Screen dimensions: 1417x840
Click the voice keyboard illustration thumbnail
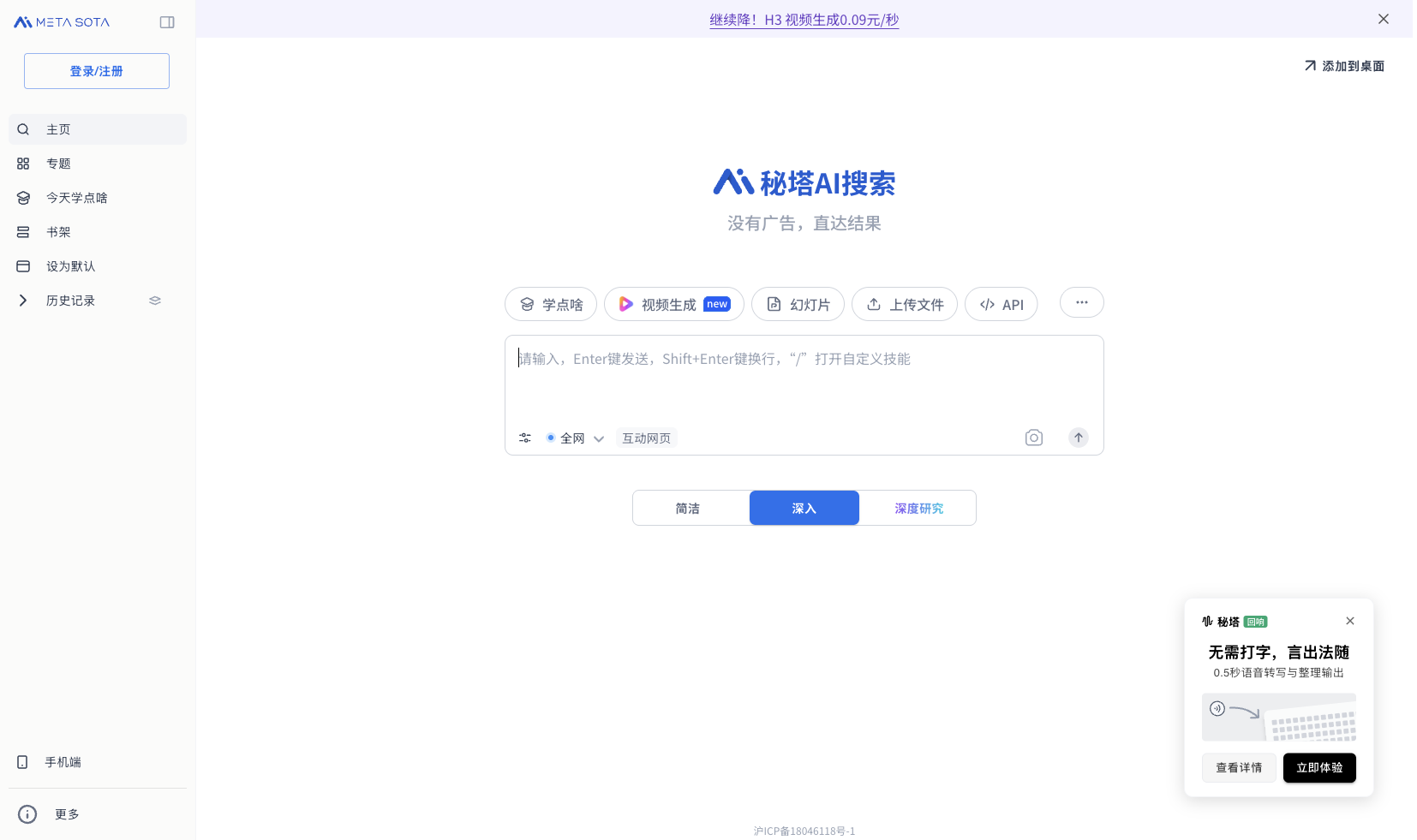tap(1279, 718)
